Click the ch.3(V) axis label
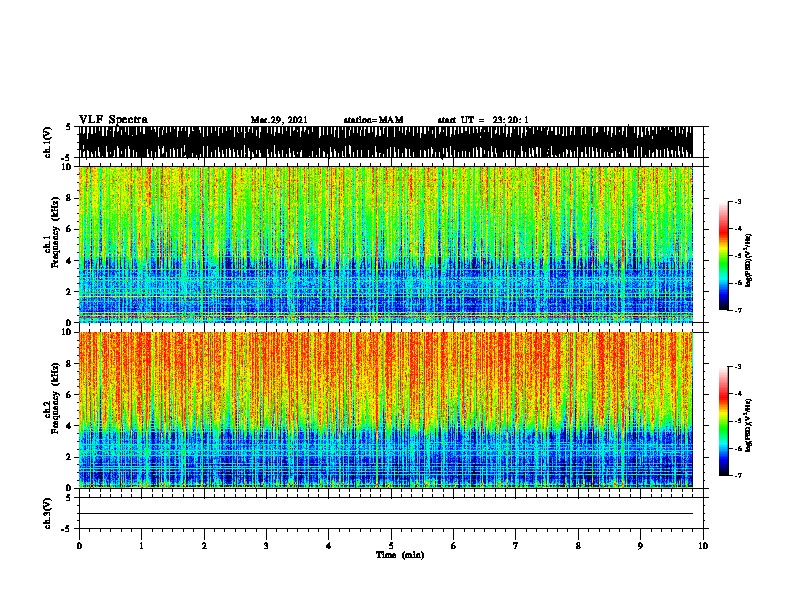The image size is (792, 612). click(x=48, y=513)
